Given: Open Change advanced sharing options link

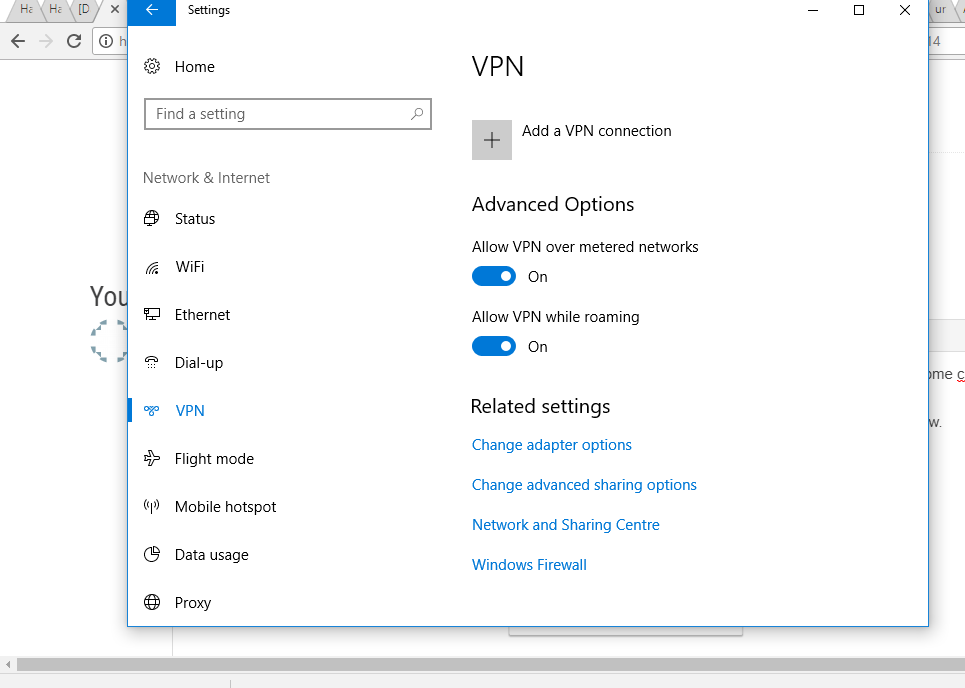Looking at the screenshot, I should (584, 485).
